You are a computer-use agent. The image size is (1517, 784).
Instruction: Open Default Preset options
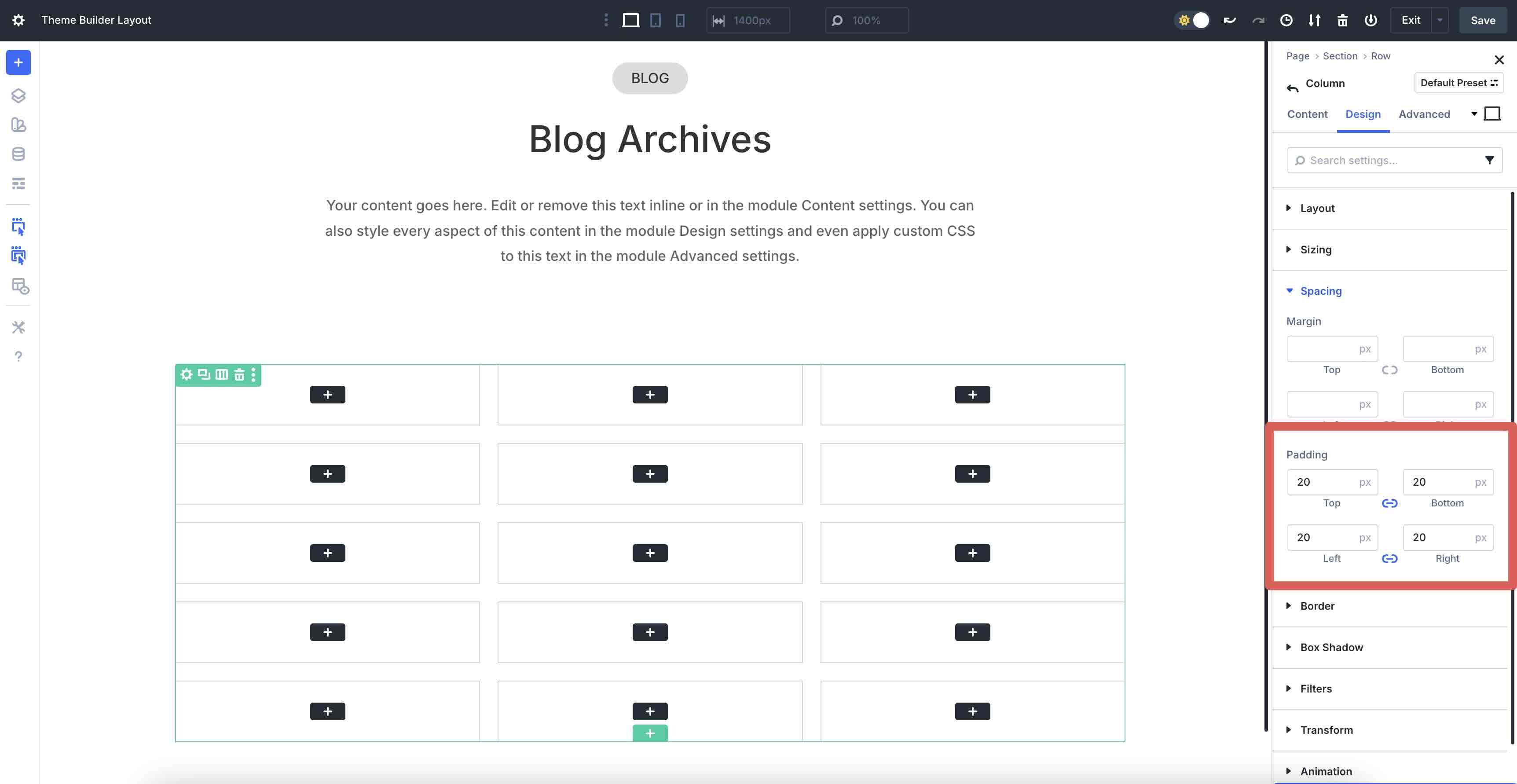pyautogui.click(x=1458, y=82)
